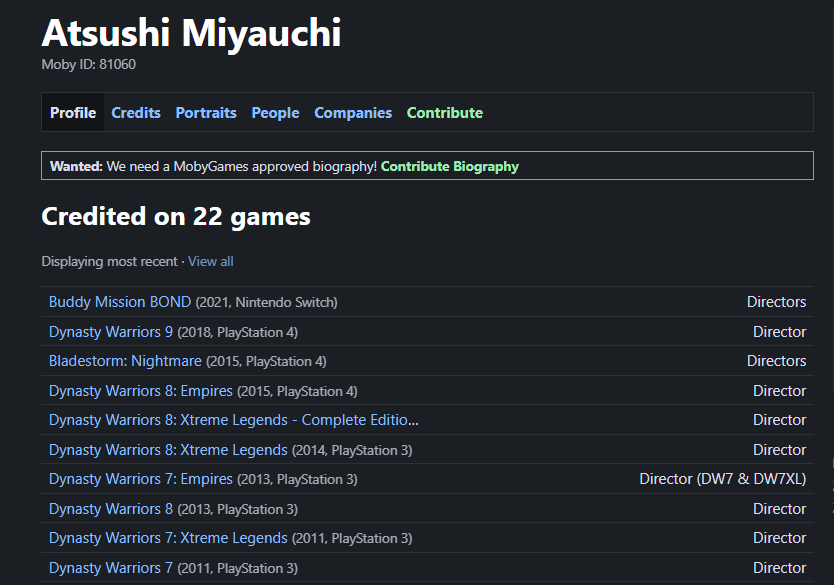Click the Credited on 22 games heading

[176, 216]
